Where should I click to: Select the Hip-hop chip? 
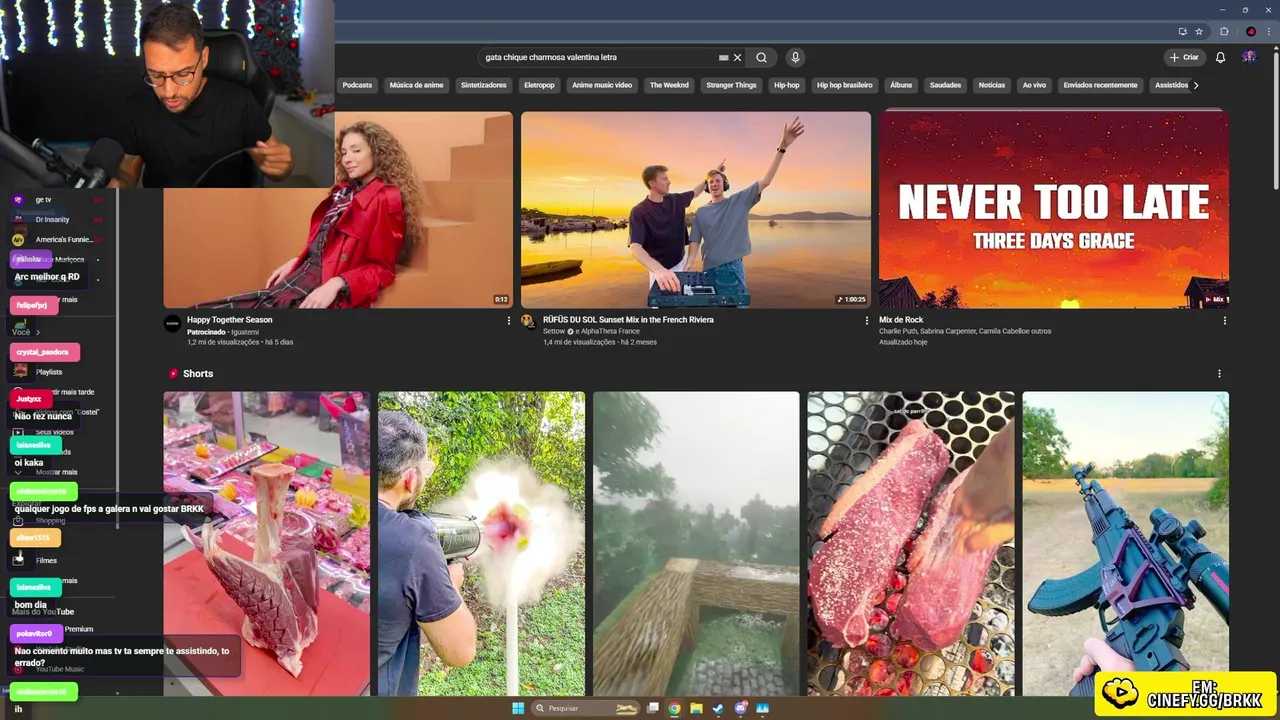[787, 85]
